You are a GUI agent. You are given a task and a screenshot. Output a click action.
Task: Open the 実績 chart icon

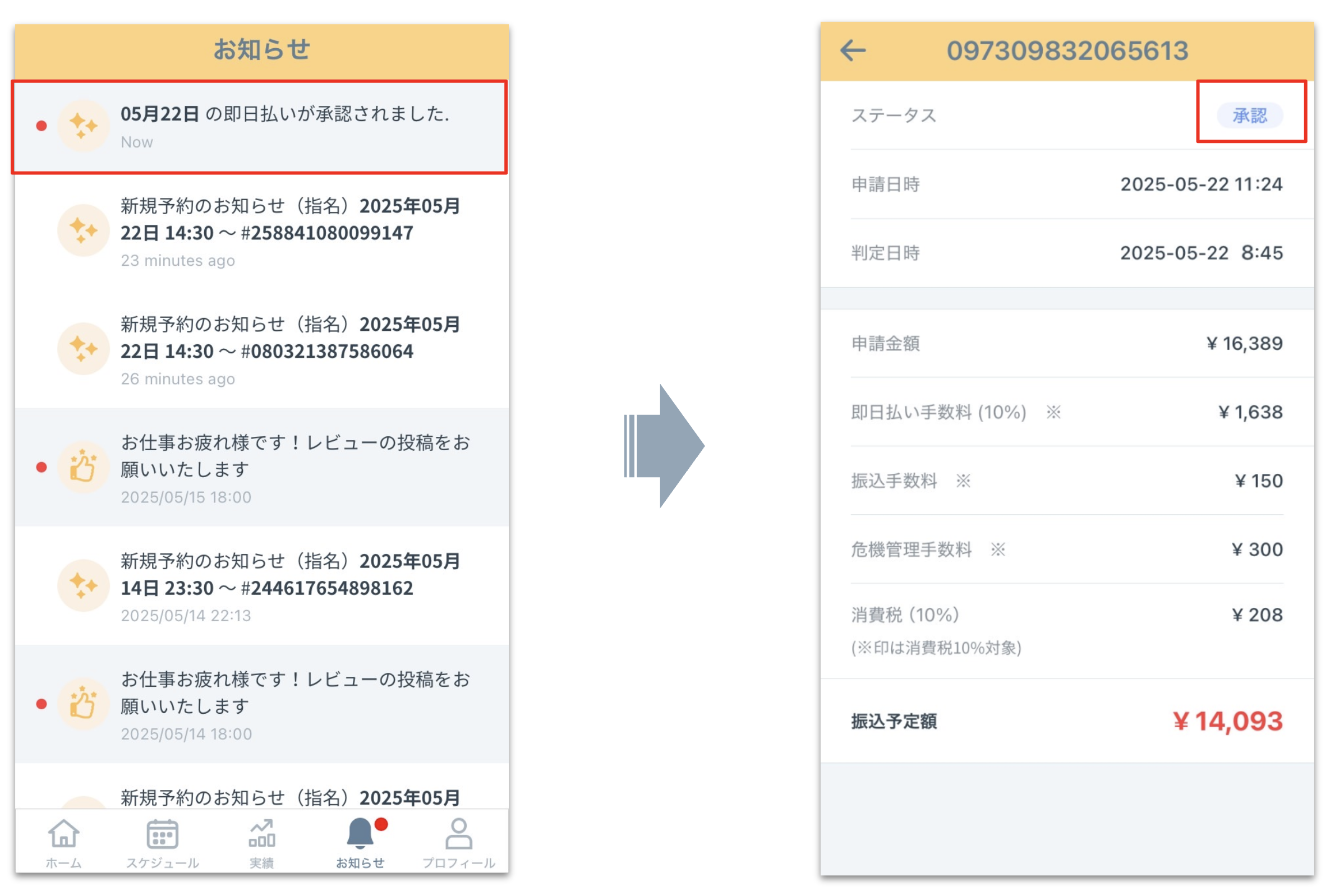[x=262, y=834]
